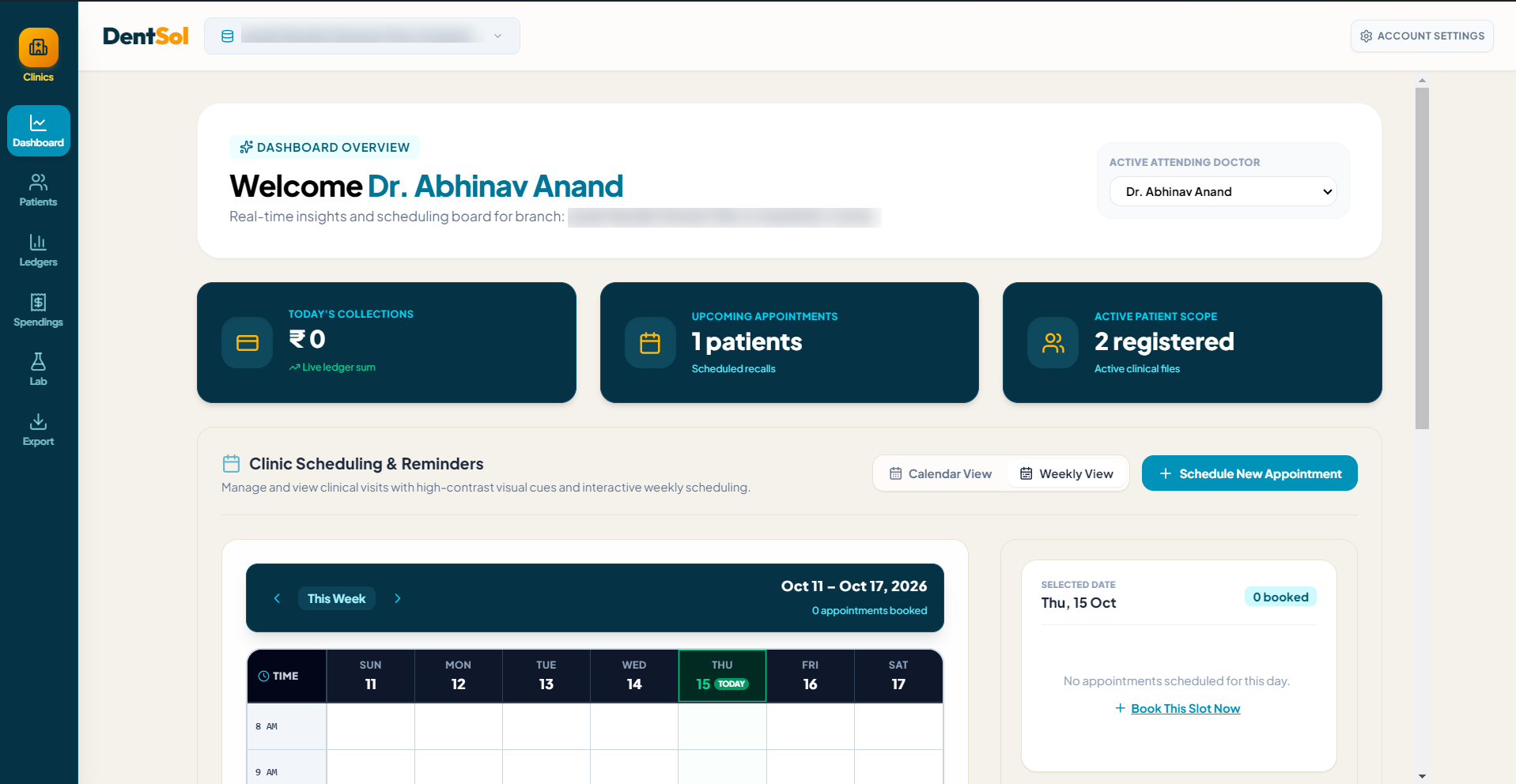Screen dimensions: 1516x784
Task: Switch to Calendar View tab
Action: (940, 473)
